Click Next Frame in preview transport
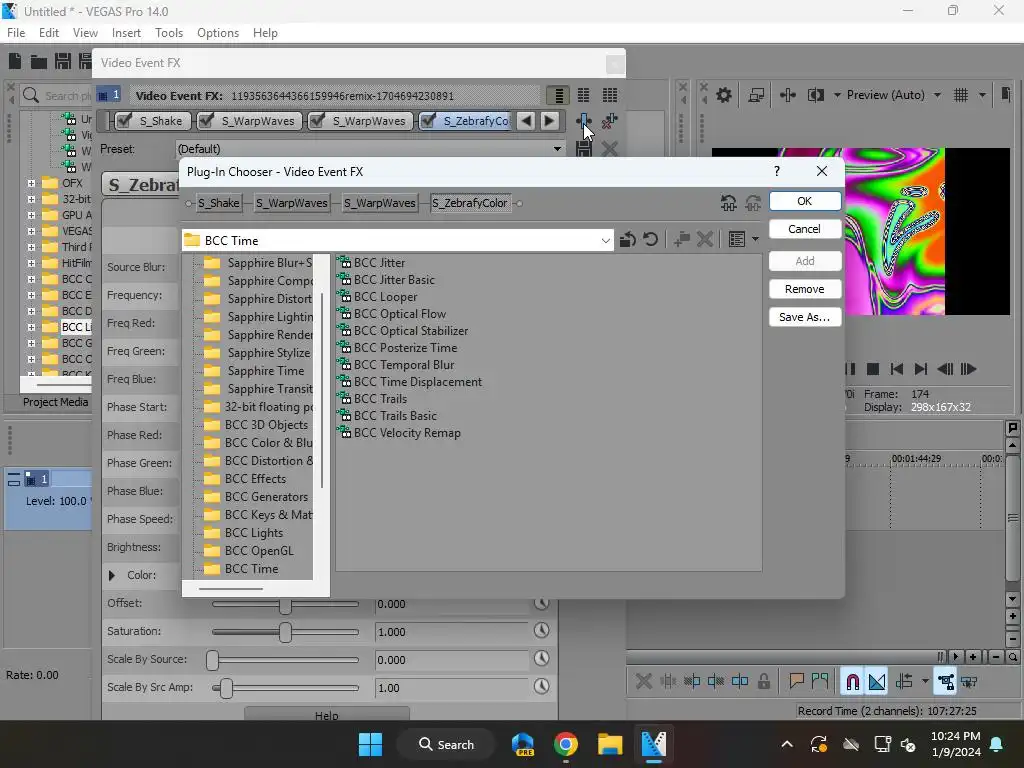This screenshot has height=768, width=1024. (x=968, y=369)
